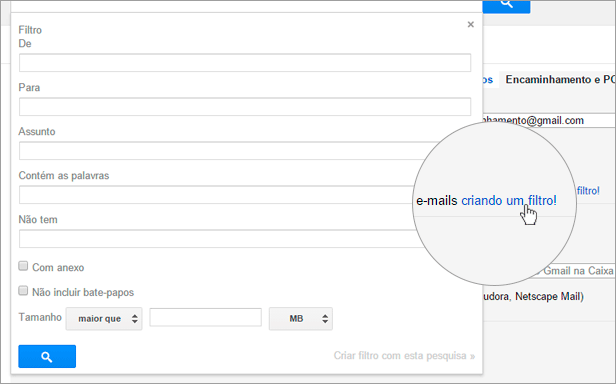
Task: Click the criando um filtro! link
Action: pos(509,200)
